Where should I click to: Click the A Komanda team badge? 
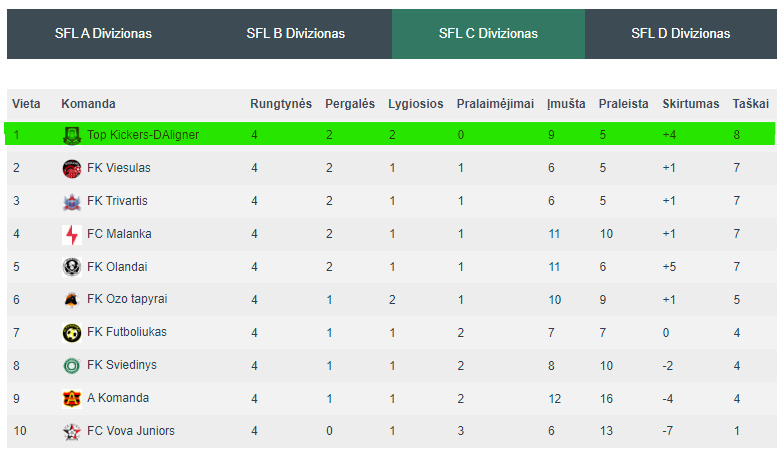click(x=72, y=398)
